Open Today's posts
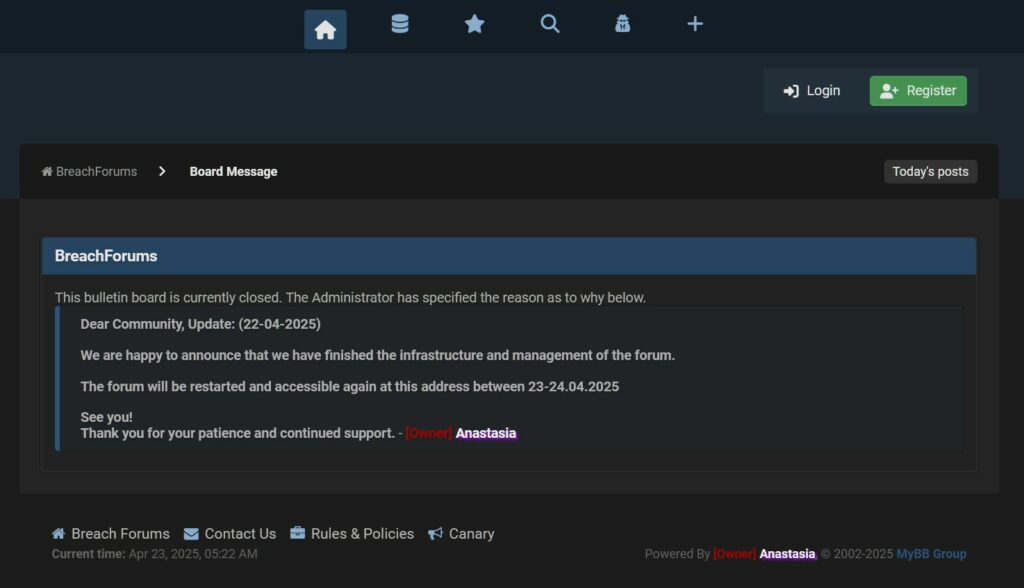1024x588 pixels. (930, 172)
